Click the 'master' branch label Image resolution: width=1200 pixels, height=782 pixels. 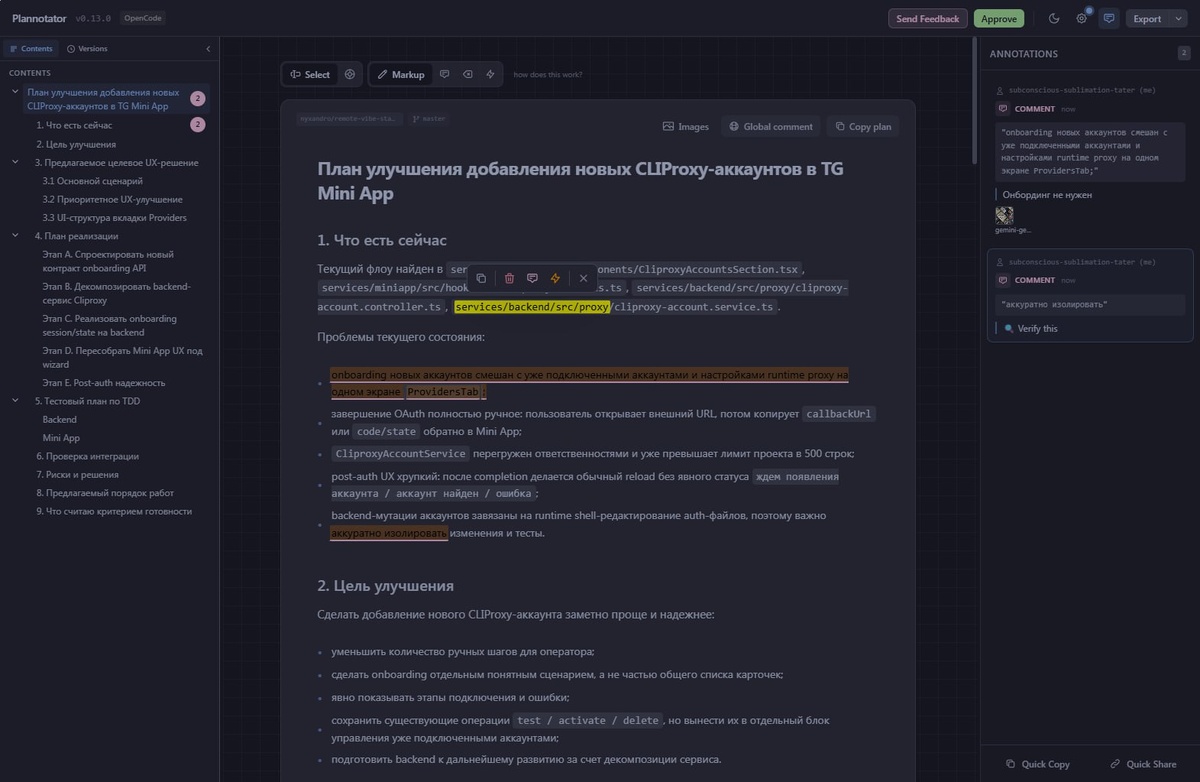[x=429, y=118]
